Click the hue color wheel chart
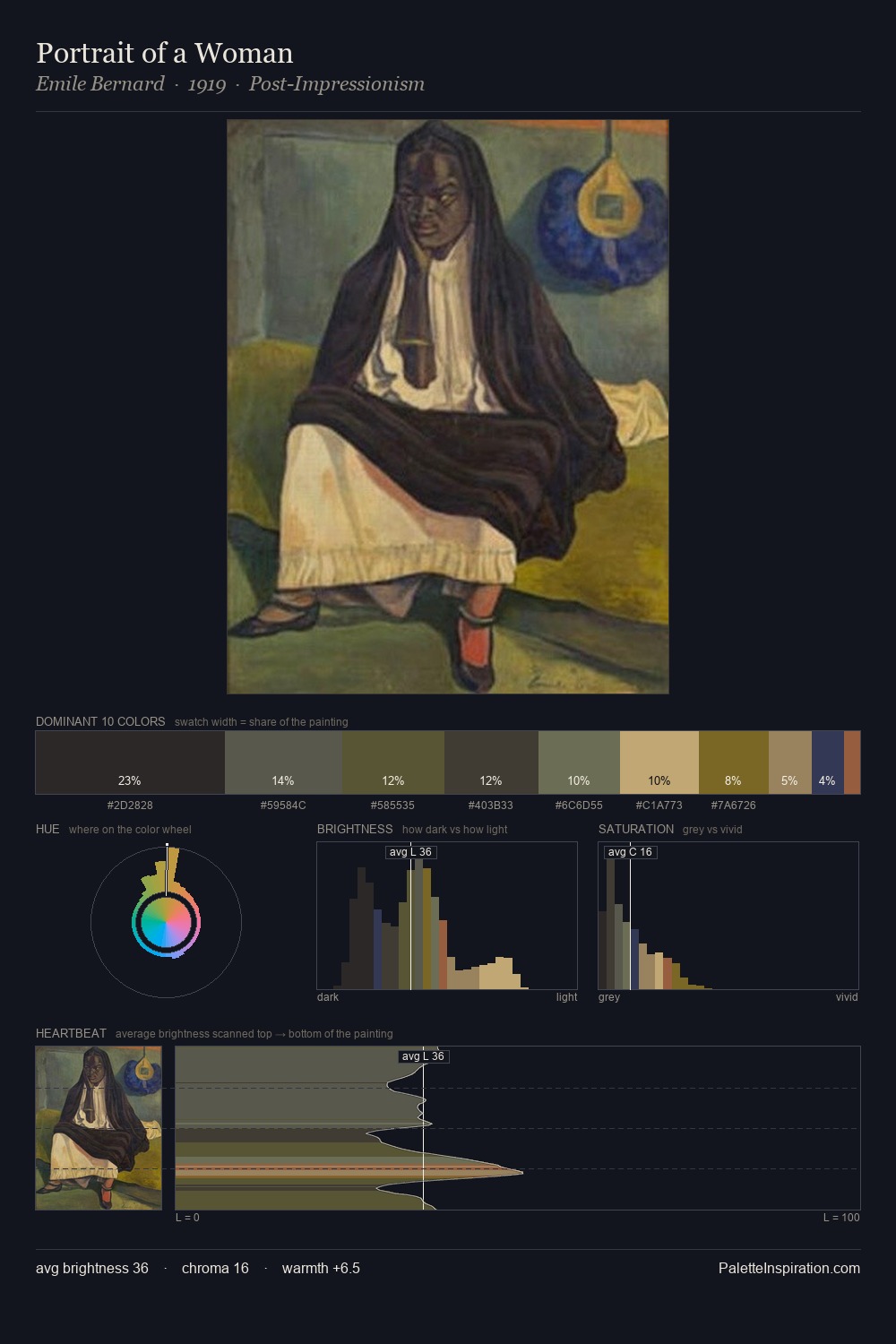896x1344 pixels. coord(166,921)
